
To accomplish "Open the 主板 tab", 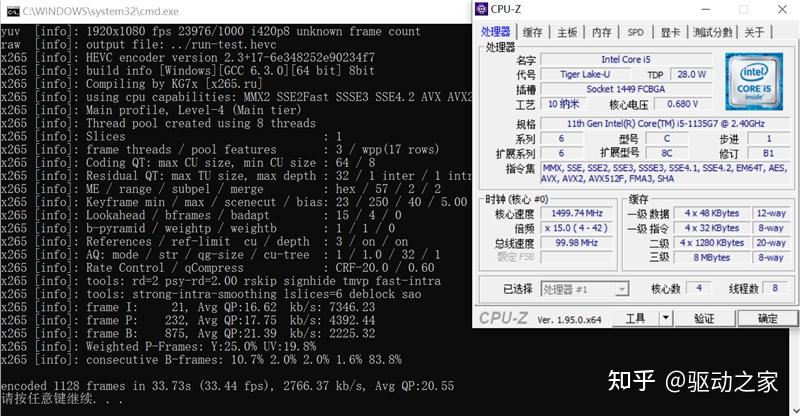I will click(567, 33).
